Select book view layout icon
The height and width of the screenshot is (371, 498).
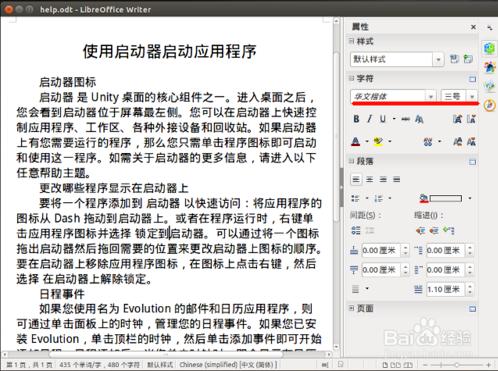(409, 365)
